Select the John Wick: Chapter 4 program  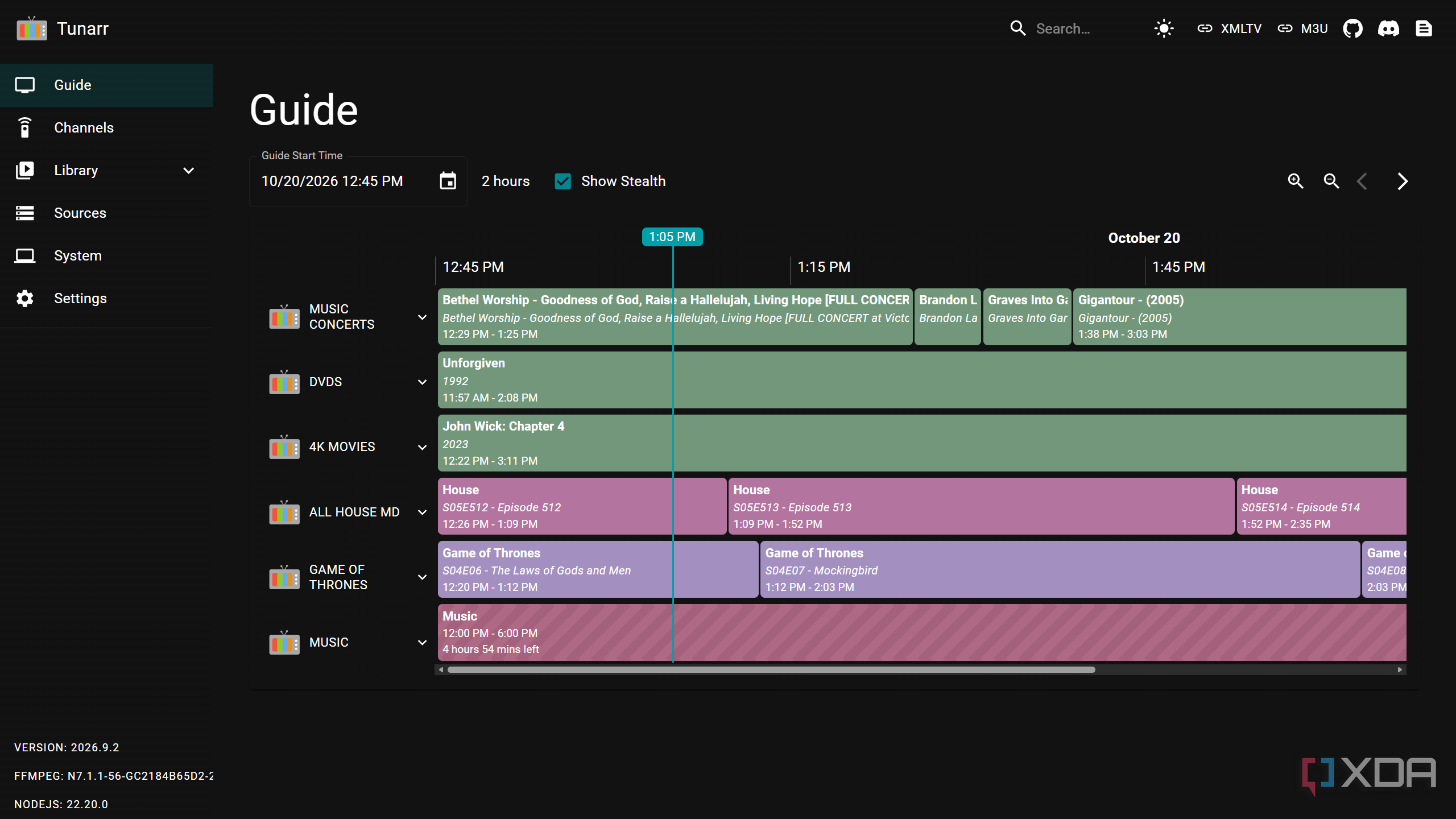click(x=922, y=443)
